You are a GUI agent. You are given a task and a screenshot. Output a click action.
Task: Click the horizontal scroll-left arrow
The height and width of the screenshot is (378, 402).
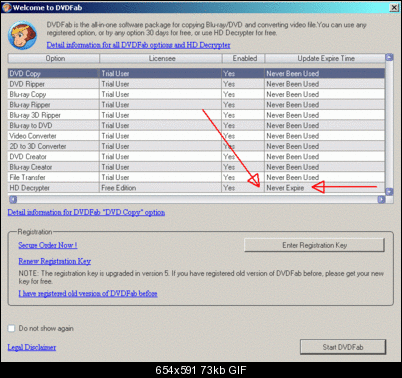[13, 200]
